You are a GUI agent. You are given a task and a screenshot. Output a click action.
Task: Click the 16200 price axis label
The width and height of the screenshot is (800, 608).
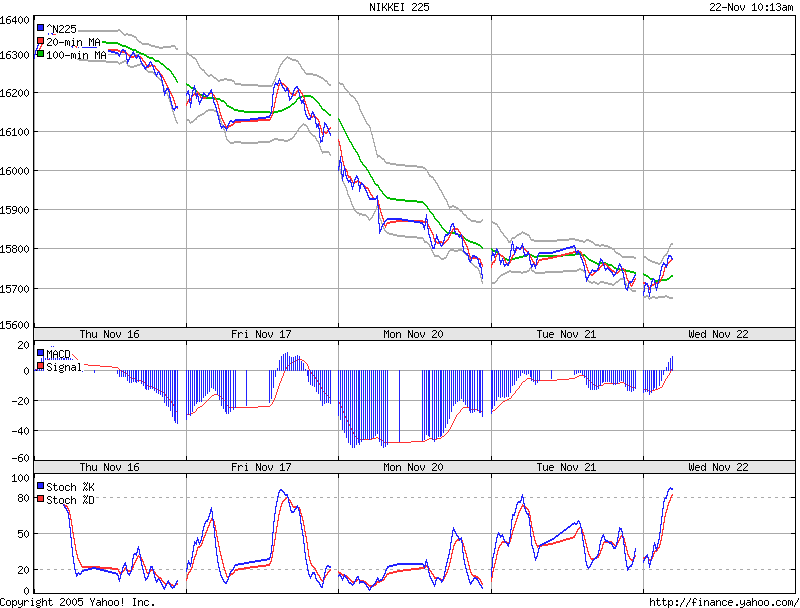coord(14,93)
